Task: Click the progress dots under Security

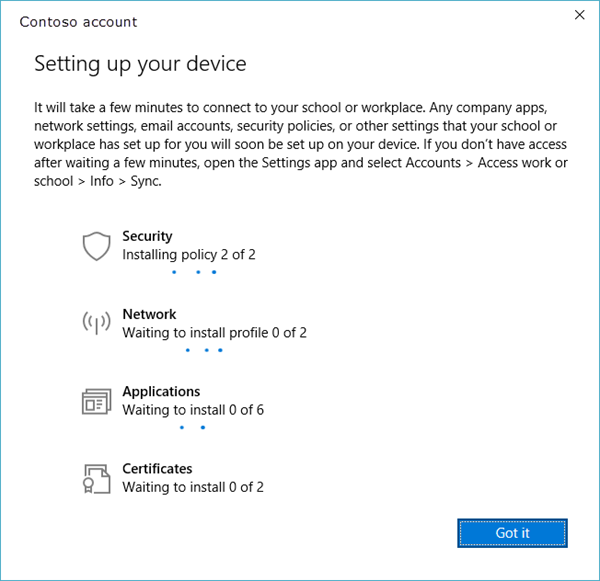Action: tap(193, 272)
